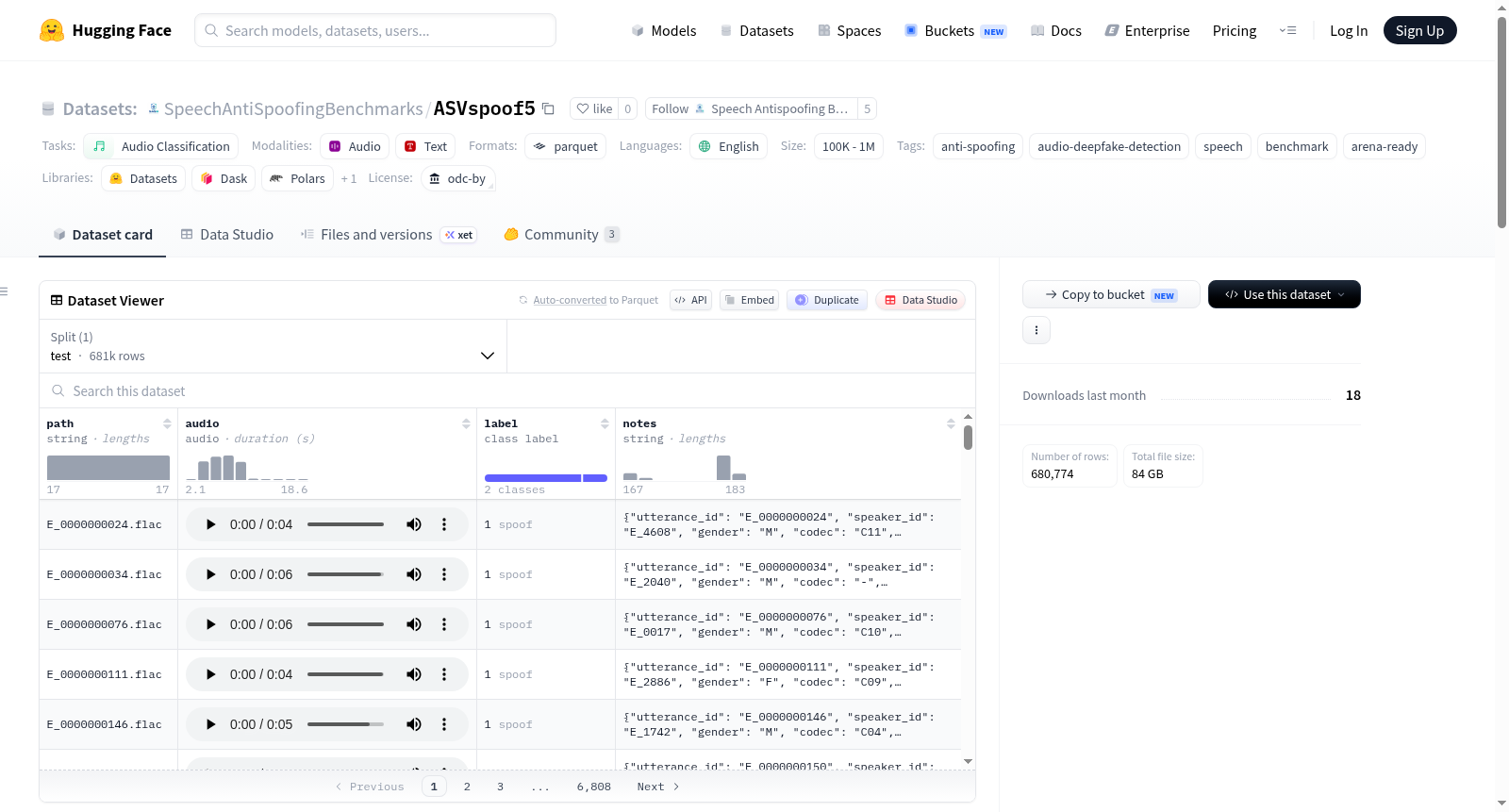The width and height of the screenshot is (1509, 812).
Task: Mute audio of E_0000000076.flac
Action: [x=414, y=624]
